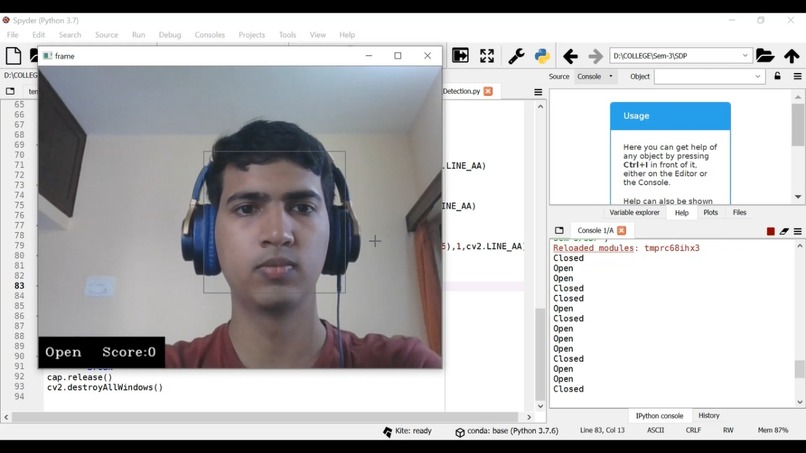Switch to Variable explorer tab
Screen dimensions: 806x453
(x=634, y=212)
